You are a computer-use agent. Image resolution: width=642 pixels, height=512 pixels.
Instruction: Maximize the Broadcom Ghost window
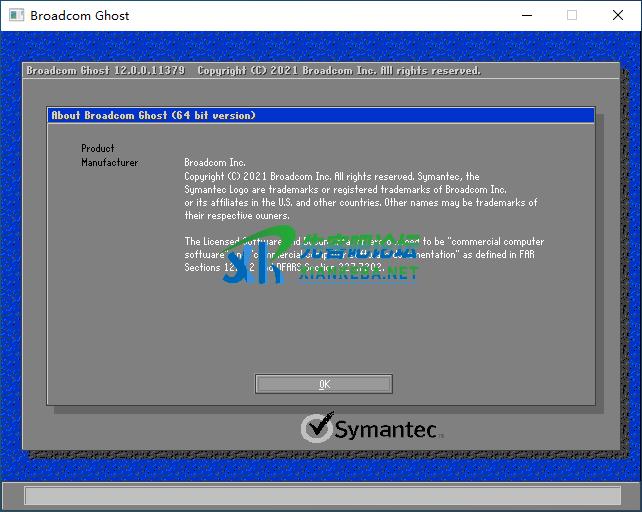coord(572,15)
